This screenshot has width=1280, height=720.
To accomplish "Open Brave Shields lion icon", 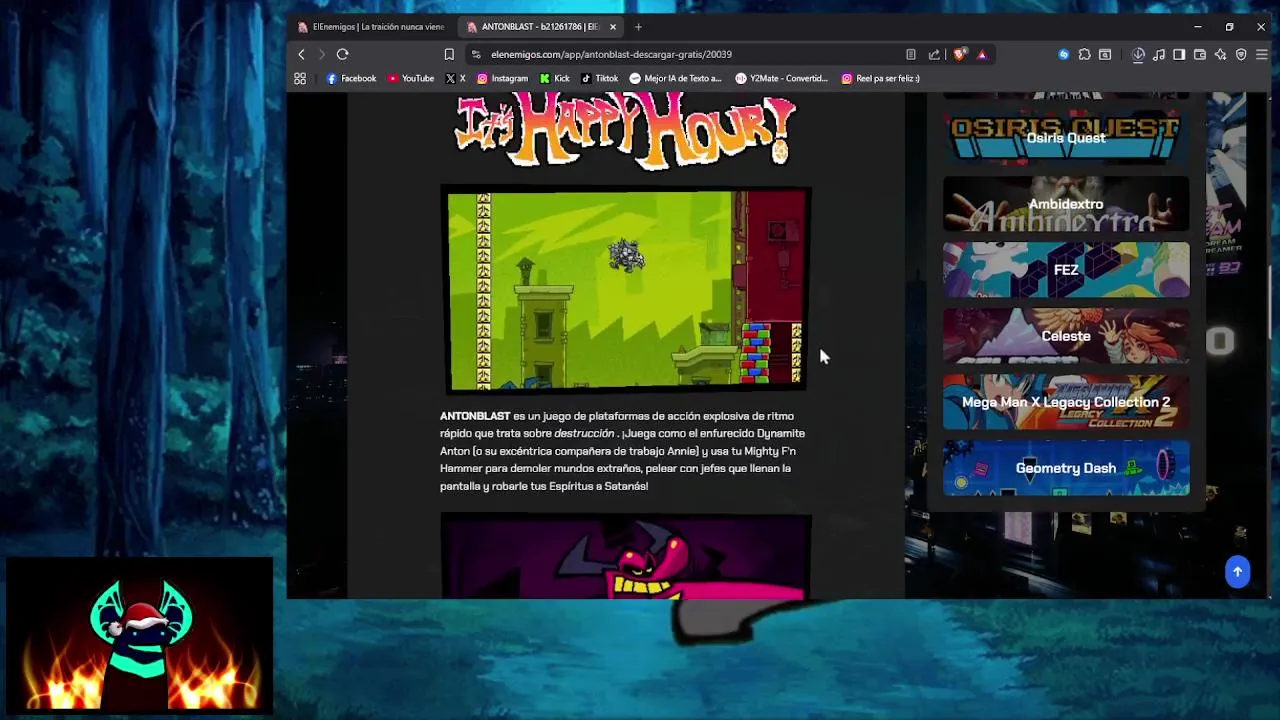I will pyautogui.click(x=959, y=54).
